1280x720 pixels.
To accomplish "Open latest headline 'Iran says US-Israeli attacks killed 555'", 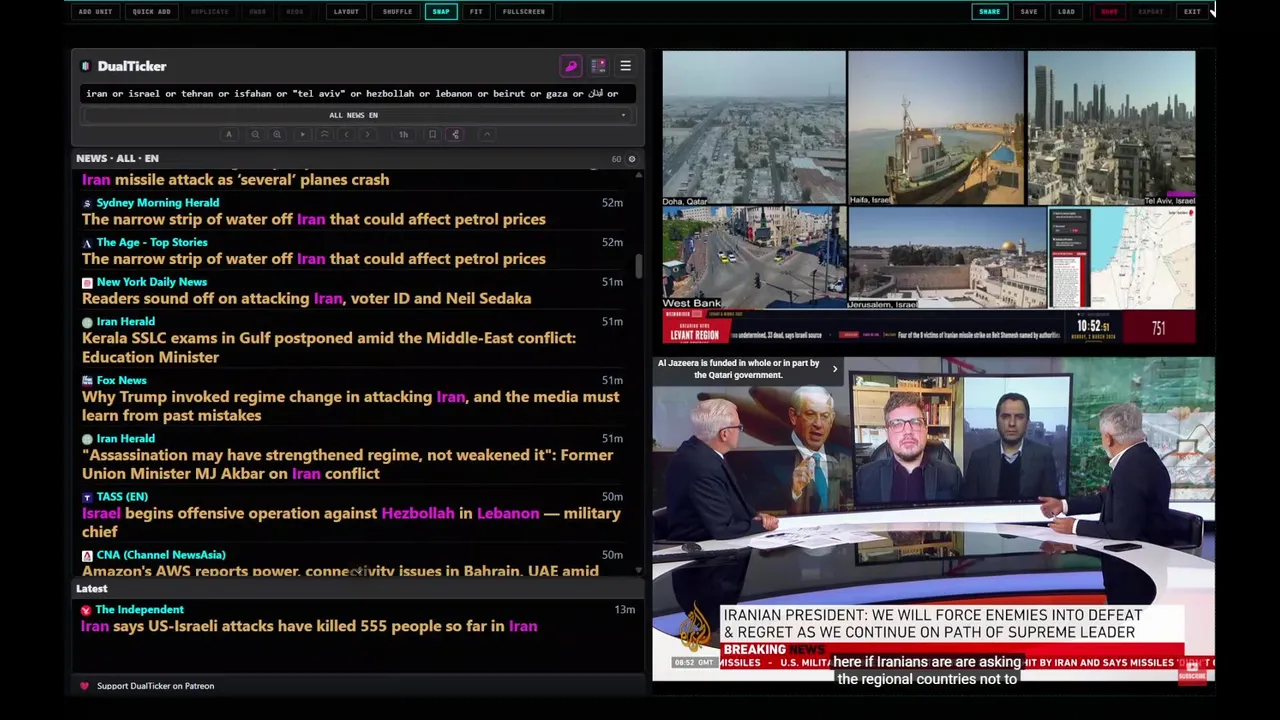I will coord(309,626).
